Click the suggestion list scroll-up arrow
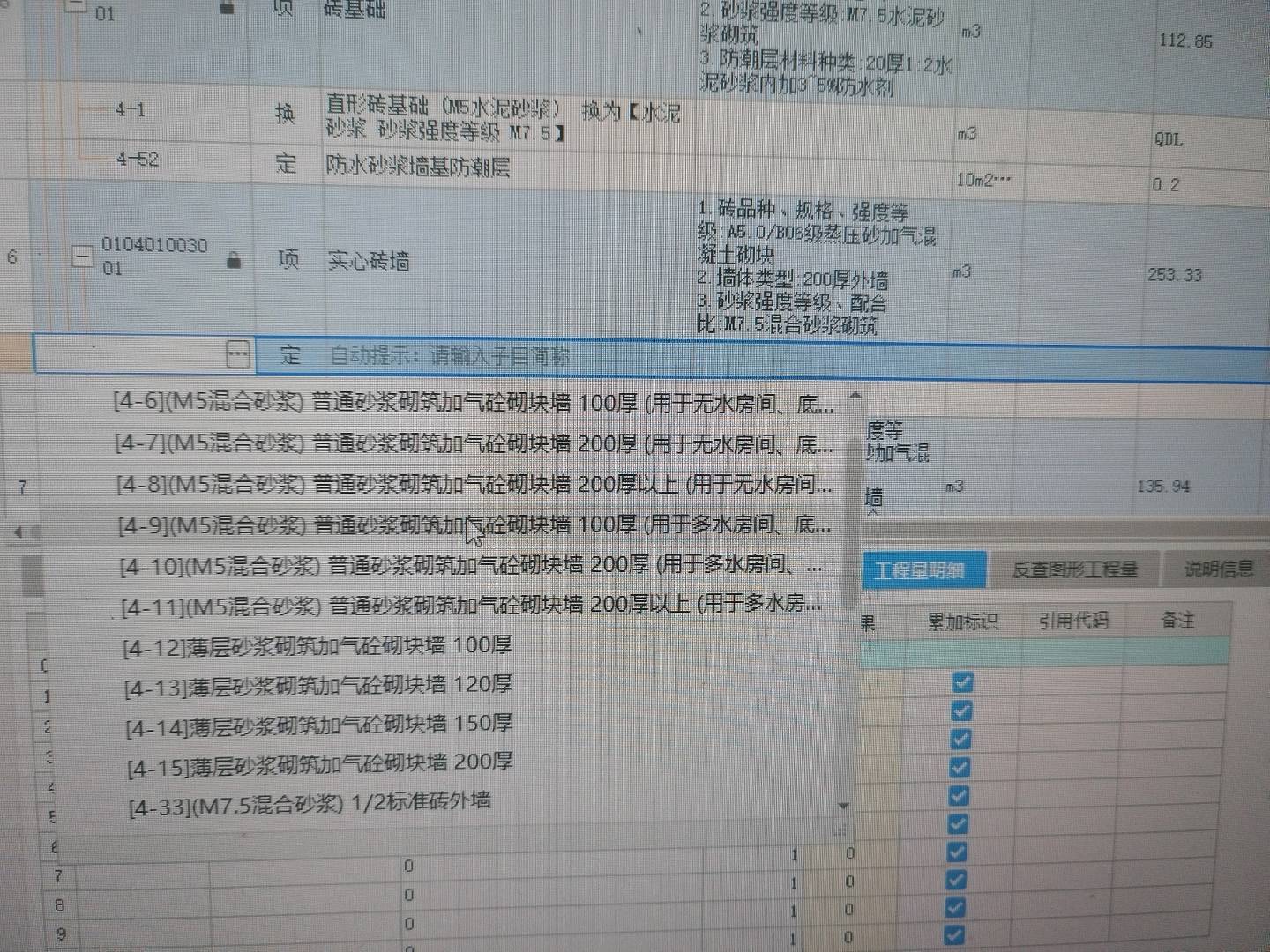 pos(855,396)
